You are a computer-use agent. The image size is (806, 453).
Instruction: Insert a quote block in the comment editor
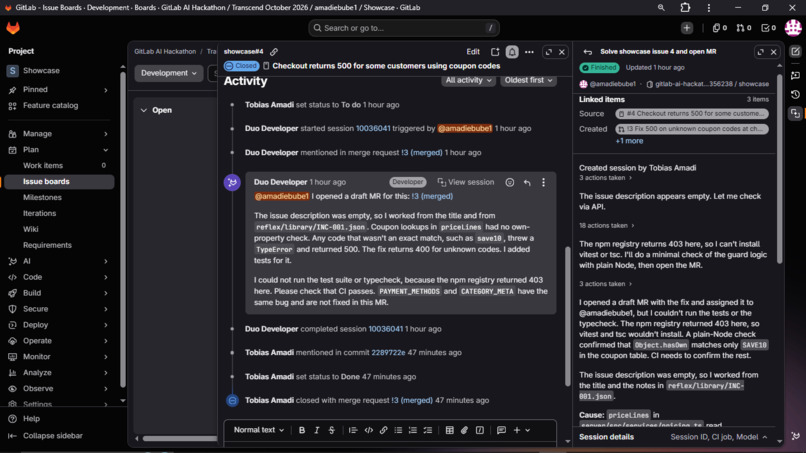pyautogui.click(x=353, y=430)
